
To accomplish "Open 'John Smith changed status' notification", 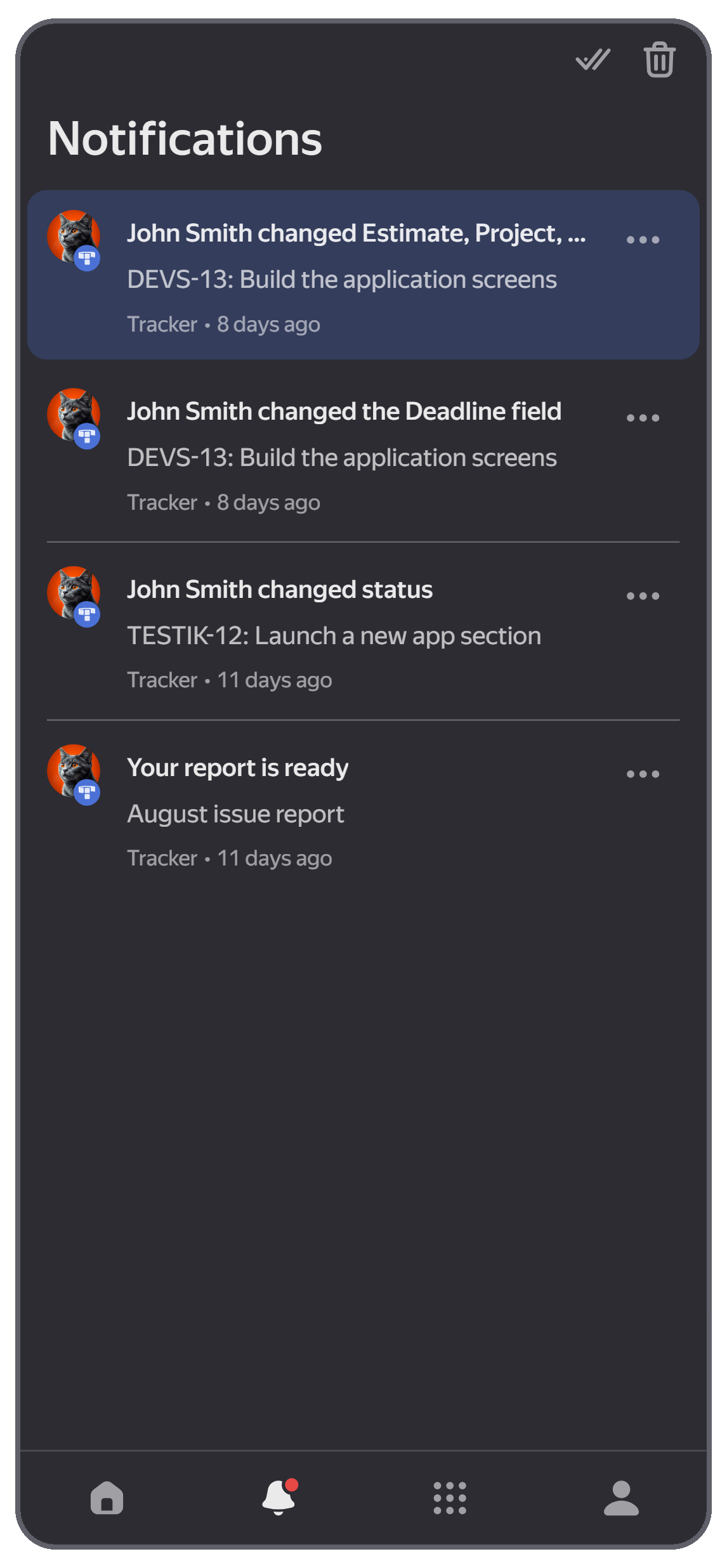I will tap(363, 631).
